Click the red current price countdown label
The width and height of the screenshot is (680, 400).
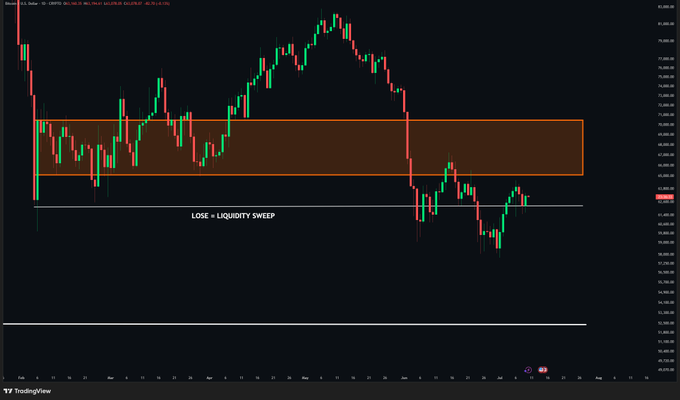pyautogui.click(x=664, y=197)
